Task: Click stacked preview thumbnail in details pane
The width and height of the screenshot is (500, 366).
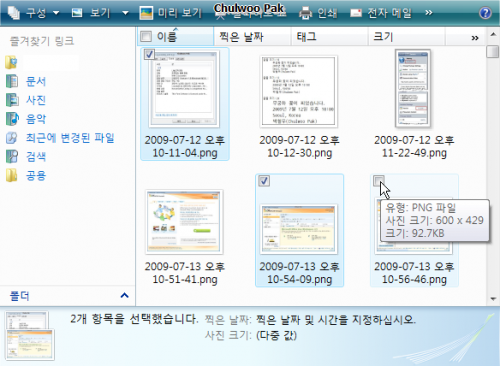Action: coord(29,336)
